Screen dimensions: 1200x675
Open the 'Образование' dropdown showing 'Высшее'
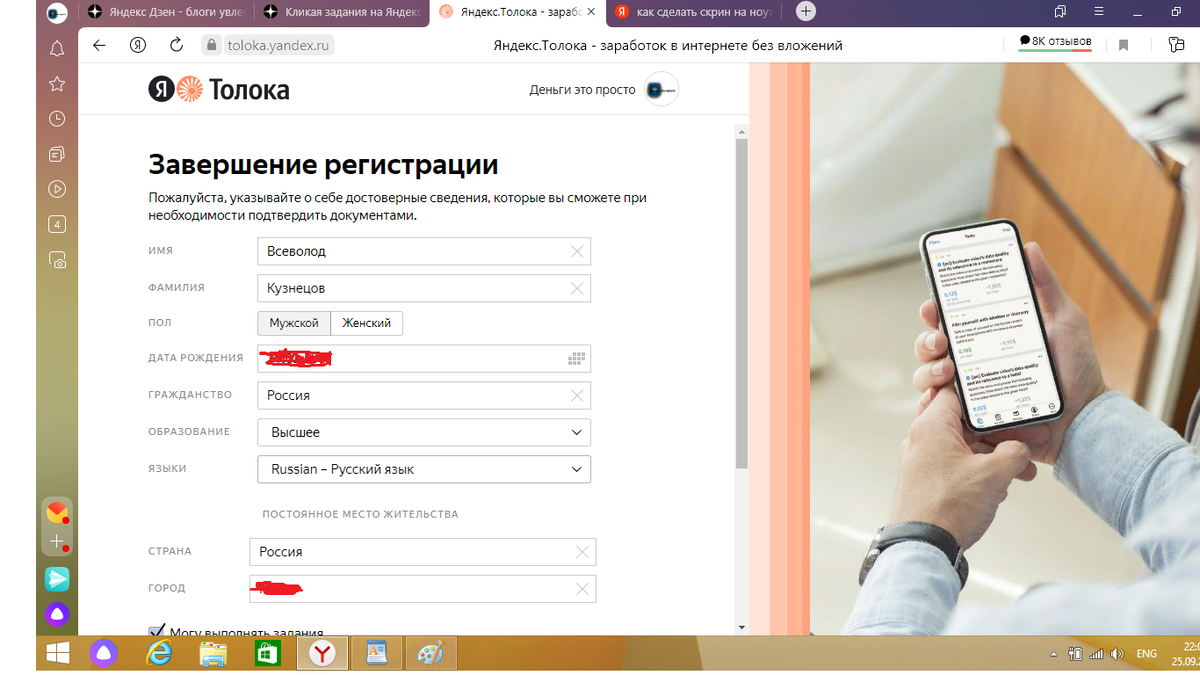coord(423,432)
